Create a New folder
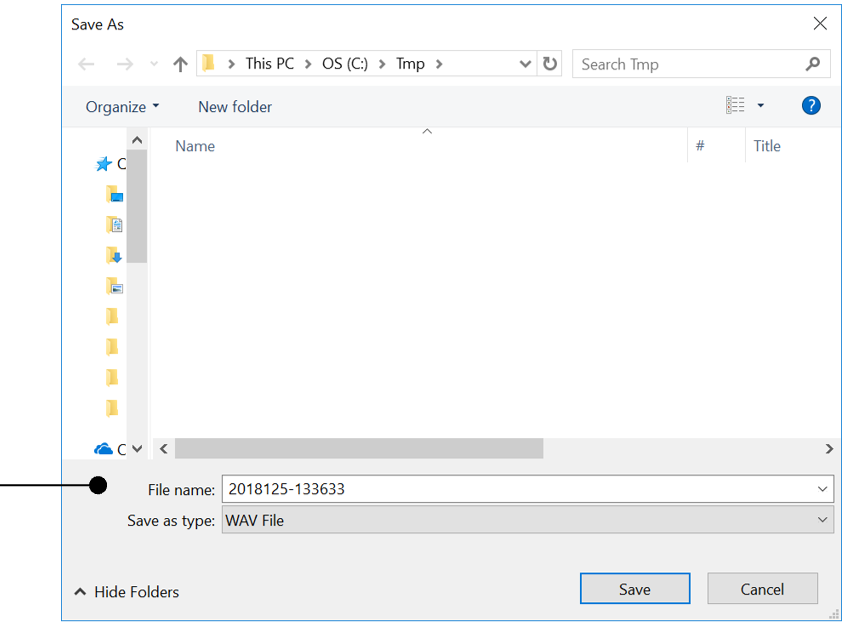Screen dimensions: 855x629 click(235, 106)
